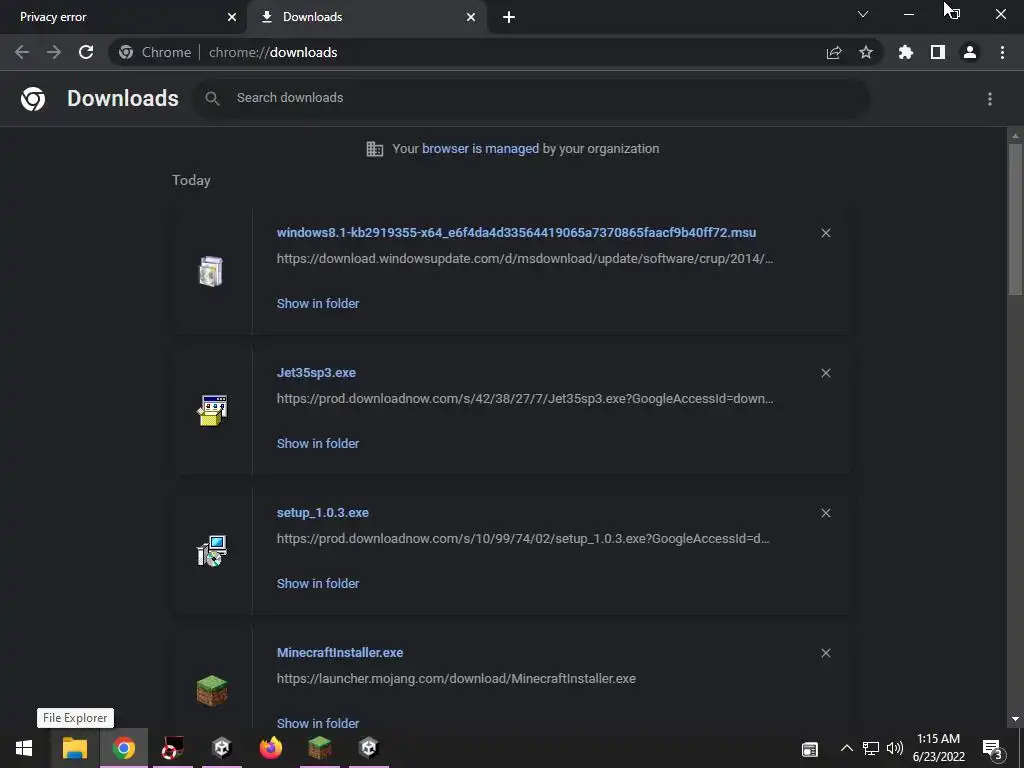Bookmark this tab with star icon

click(x=866, y=52)
